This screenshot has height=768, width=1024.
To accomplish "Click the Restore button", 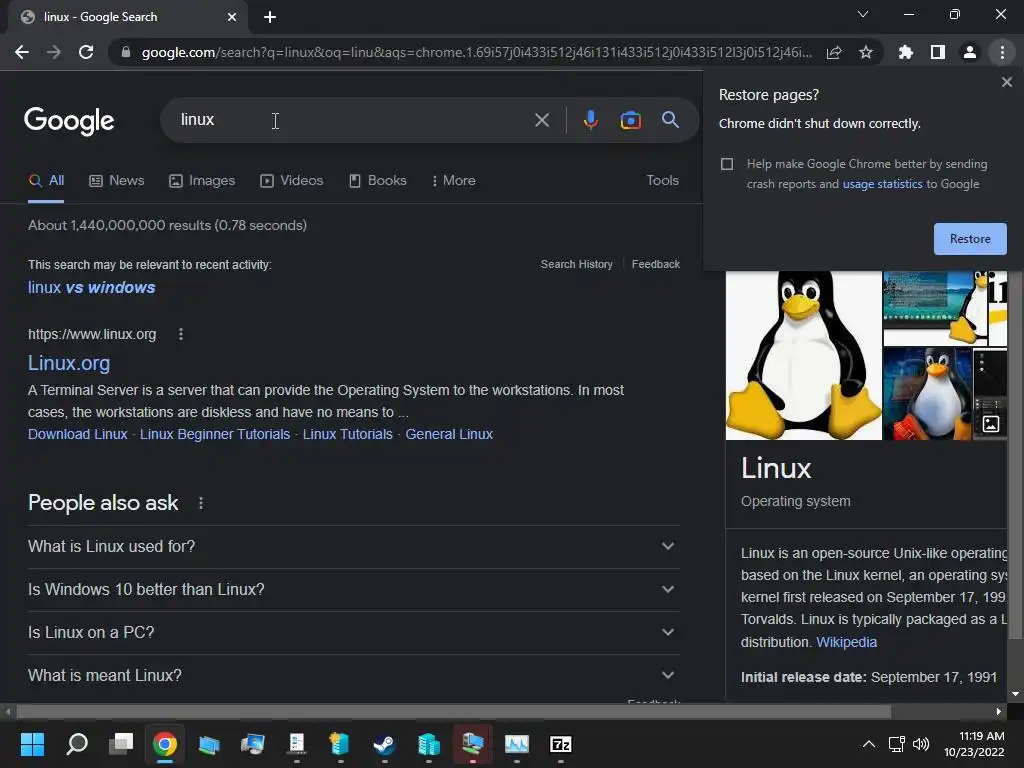I will pos(970,239).
